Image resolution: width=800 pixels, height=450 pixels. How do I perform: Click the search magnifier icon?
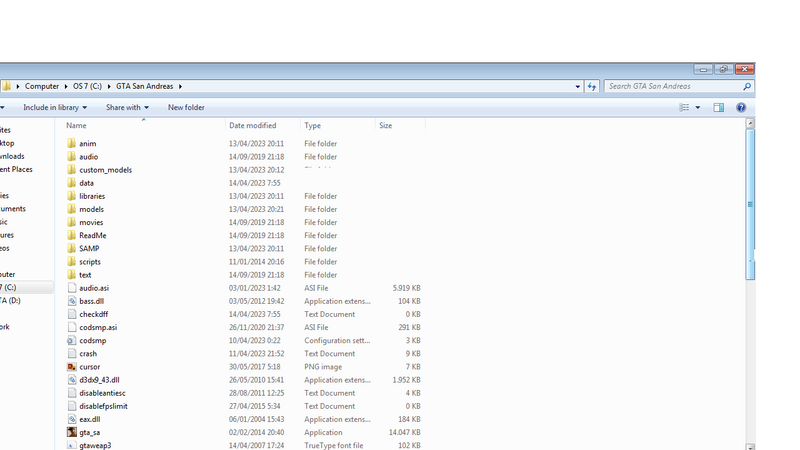click(x=747, y=86)
